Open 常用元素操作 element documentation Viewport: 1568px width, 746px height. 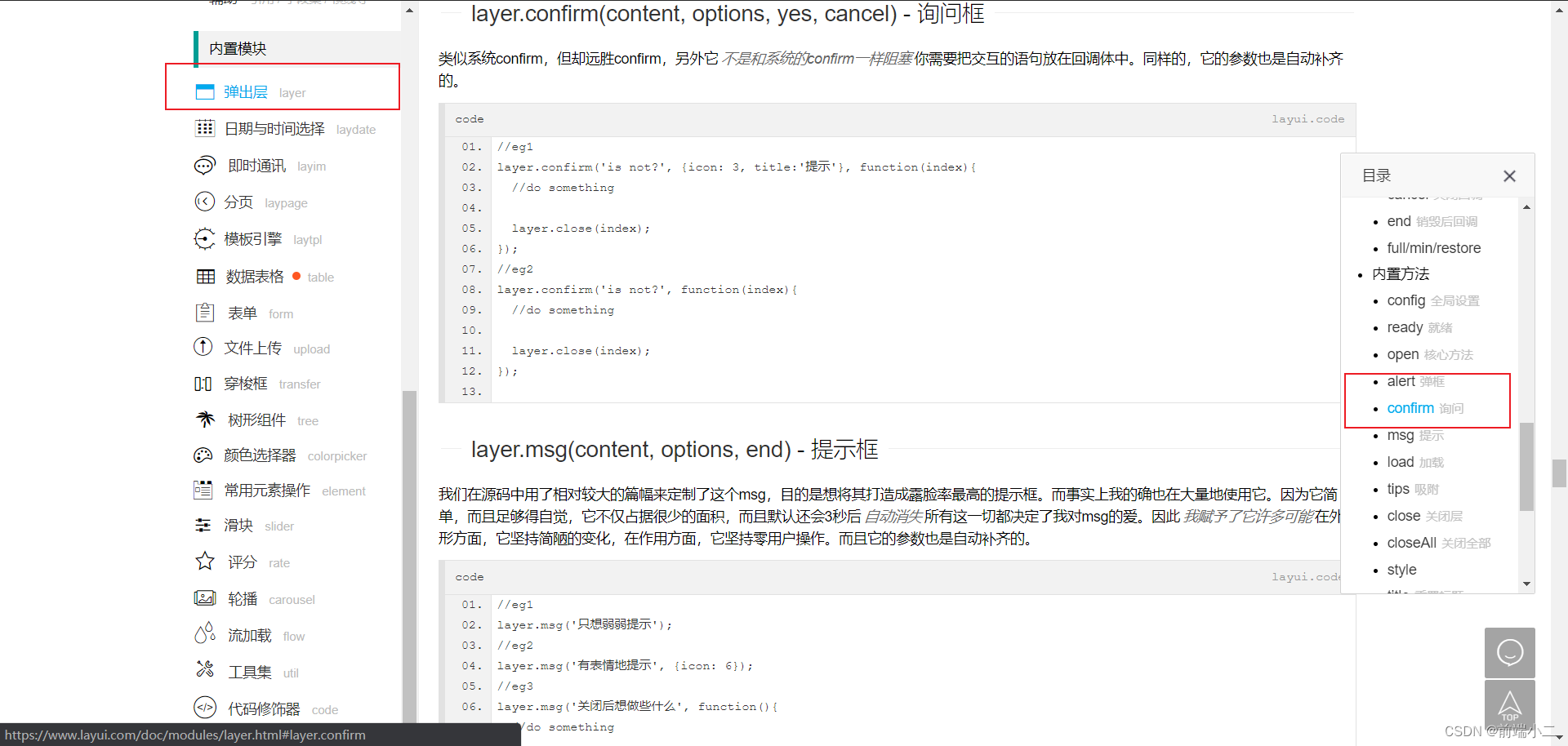295,491
